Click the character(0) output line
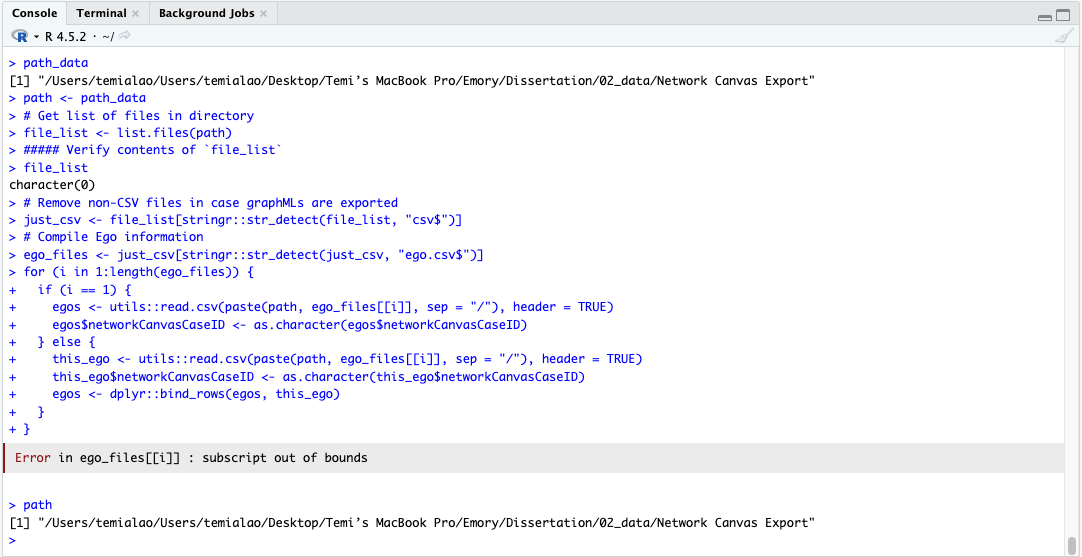 (48, 185)
